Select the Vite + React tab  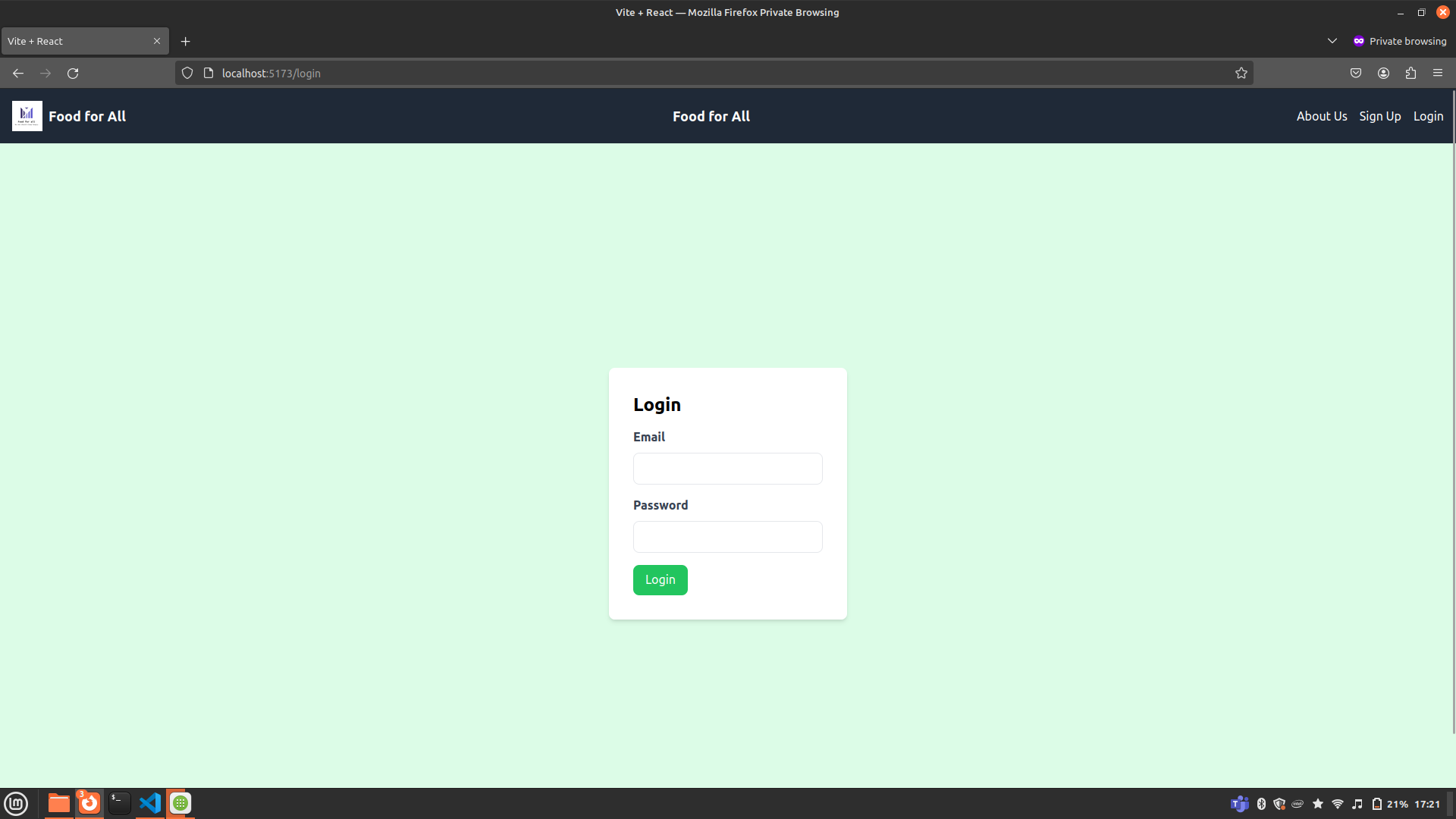pyautogui.click(x=76, y=42)
